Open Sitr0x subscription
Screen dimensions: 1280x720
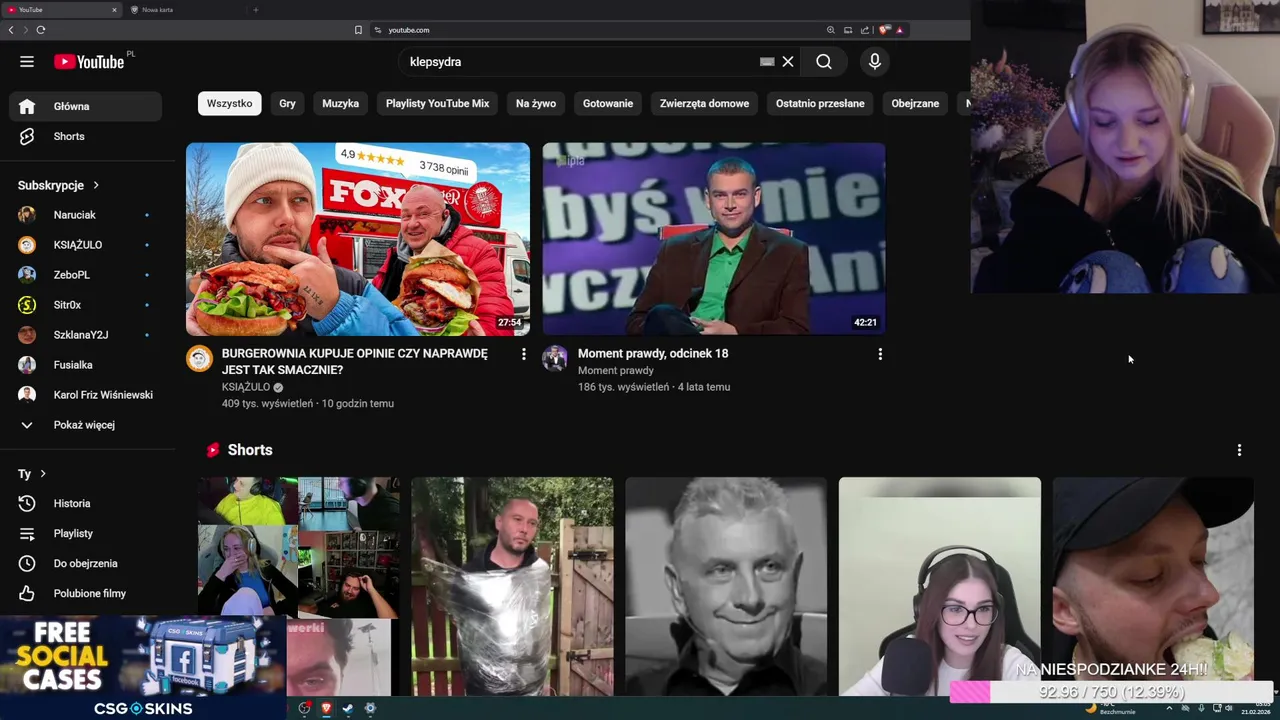(x=85, y=305)
